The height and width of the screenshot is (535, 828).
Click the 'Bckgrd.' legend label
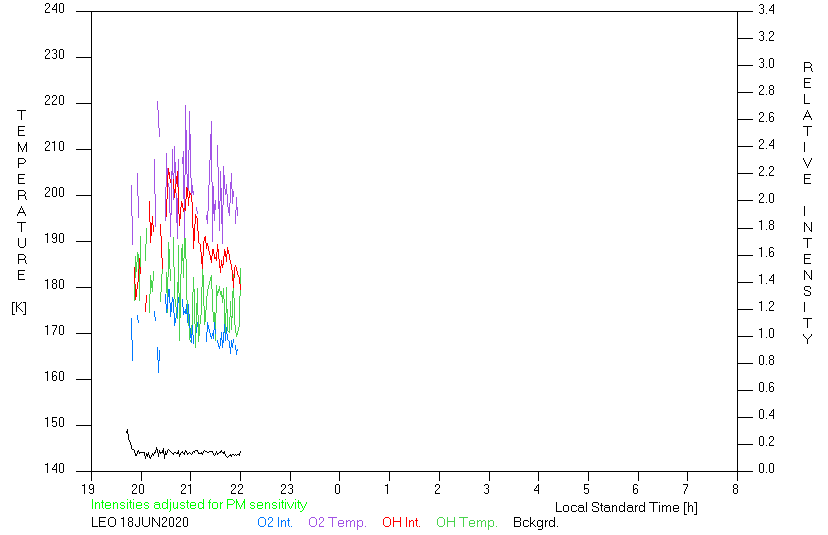[x=535, y=523]
